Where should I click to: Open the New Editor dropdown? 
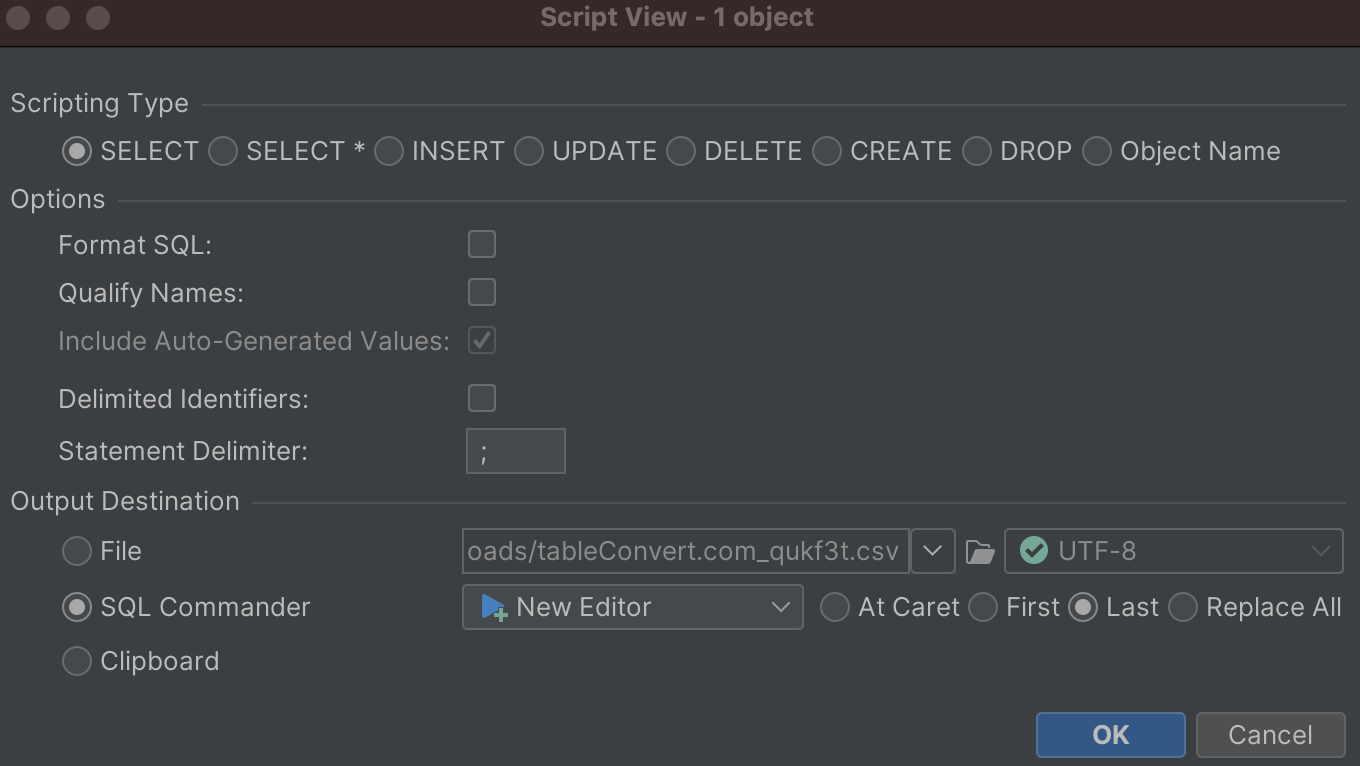coord(782,607)
